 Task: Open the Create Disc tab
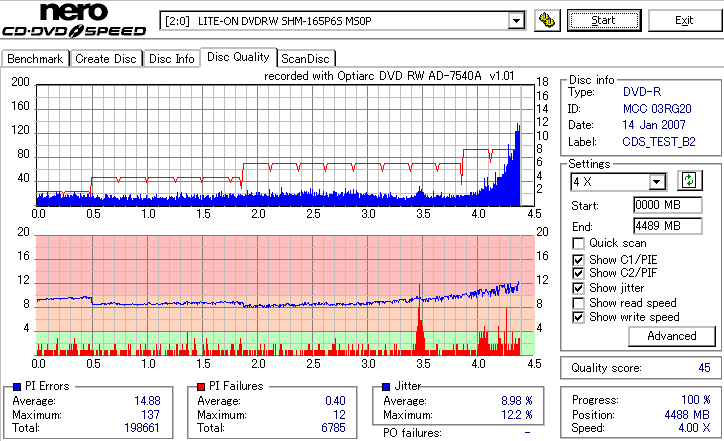[106, 59]
